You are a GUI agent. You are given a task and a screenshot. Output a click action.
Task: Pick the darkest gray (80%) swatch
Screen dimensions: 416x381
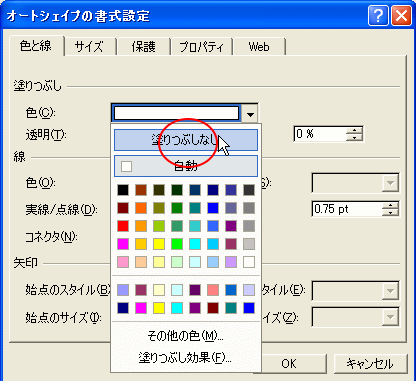[x=249, y=190]
